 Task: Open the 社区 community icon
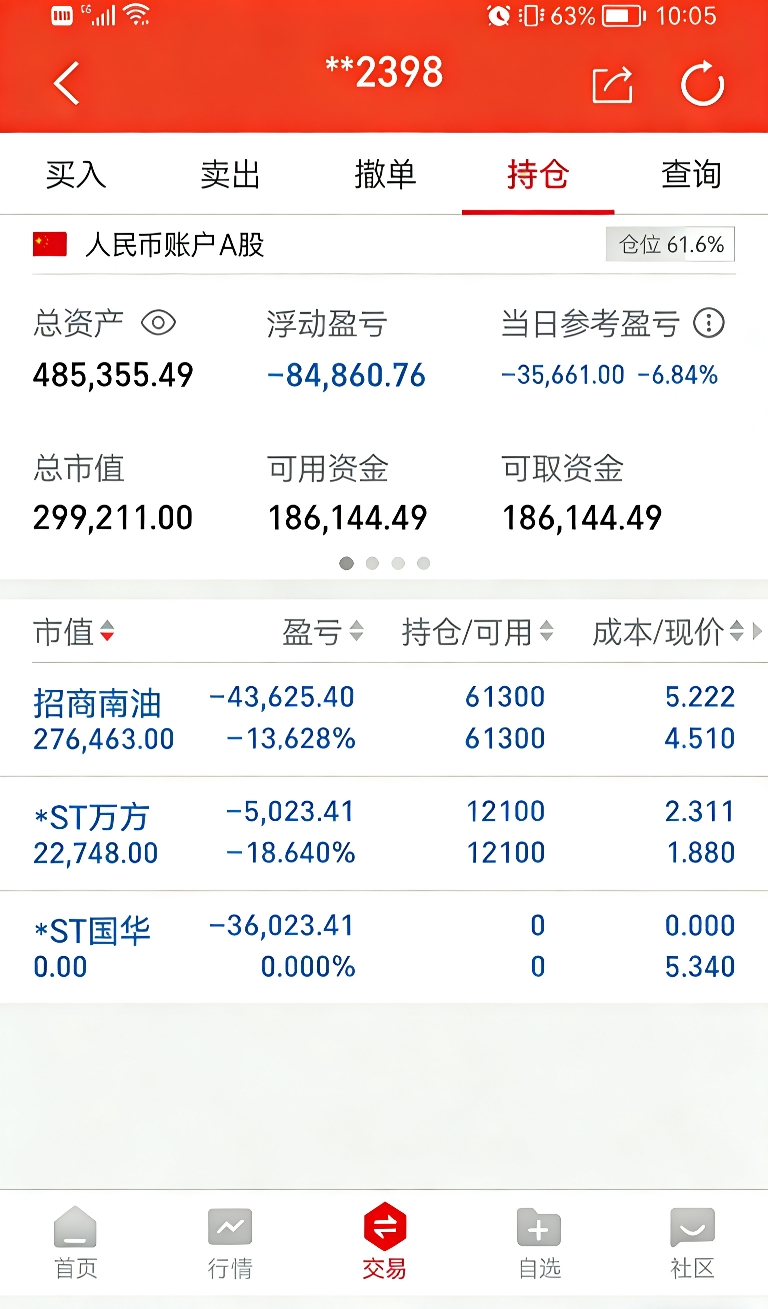tap(692, 1227)
